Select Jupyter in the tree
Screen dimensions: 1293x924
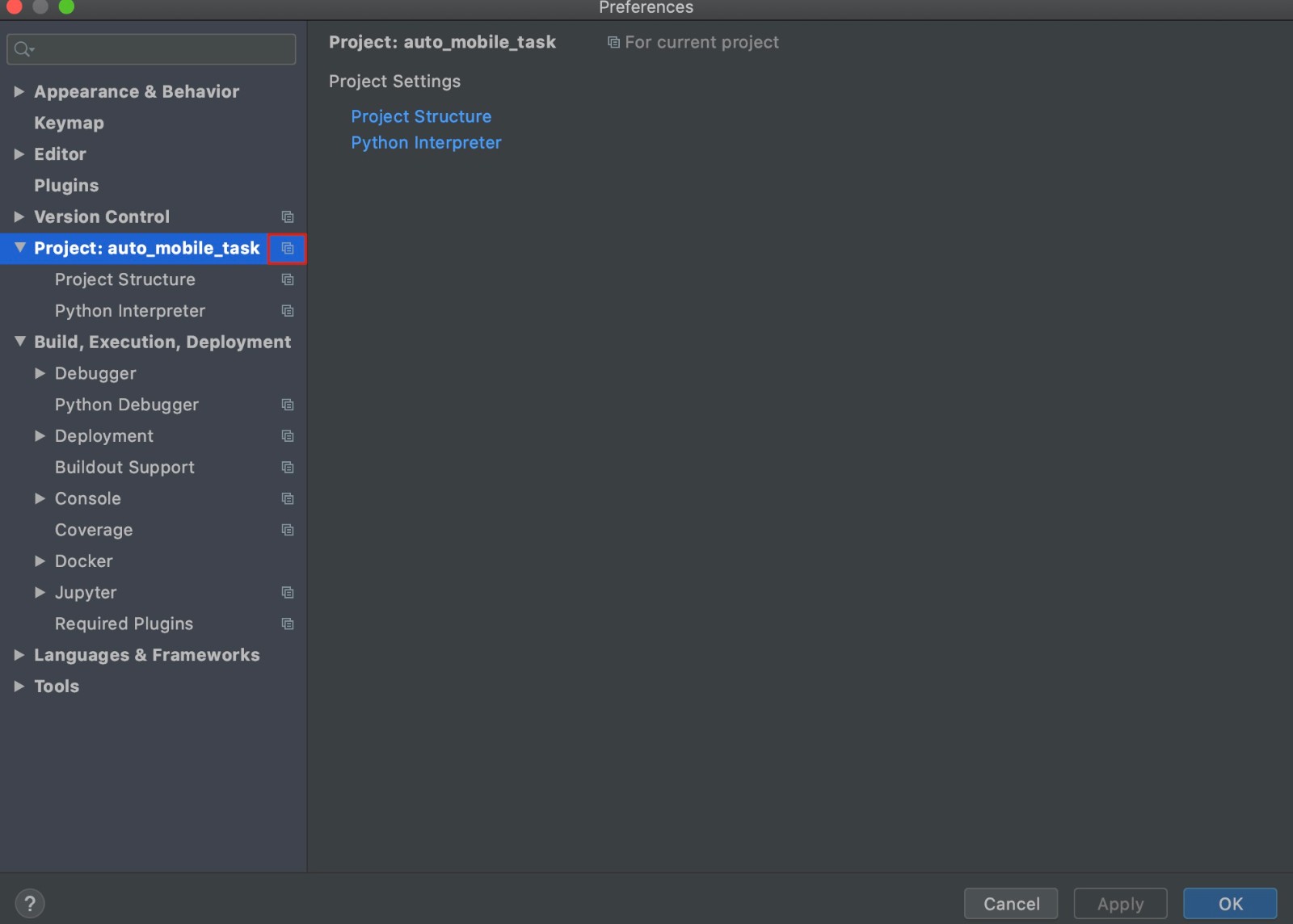(x=86, y=593)
